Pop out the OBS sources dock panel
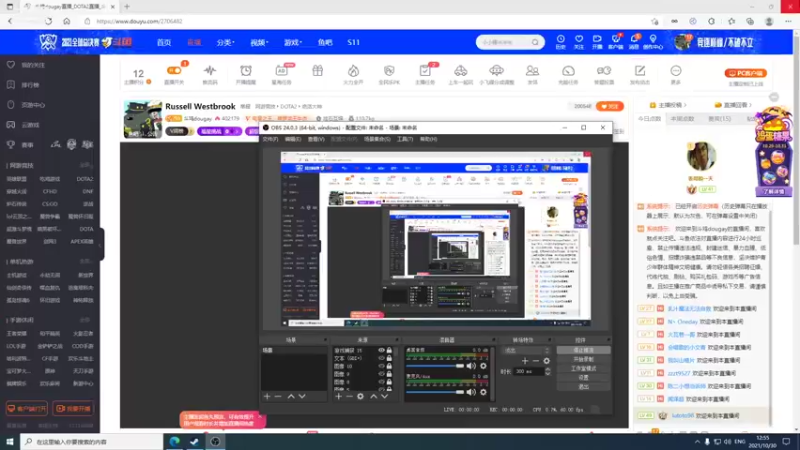800x450 pixels. pyautogui.click(x=397, y=340)
